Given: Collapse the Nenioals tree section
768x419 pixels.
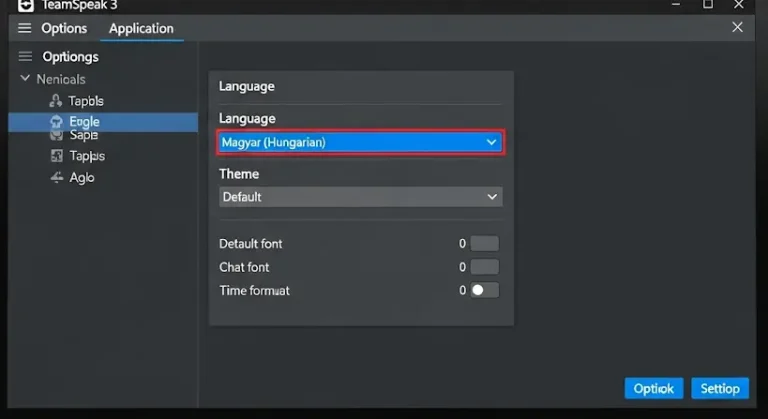Looking at the screenshot, I should tap(25, 78).
